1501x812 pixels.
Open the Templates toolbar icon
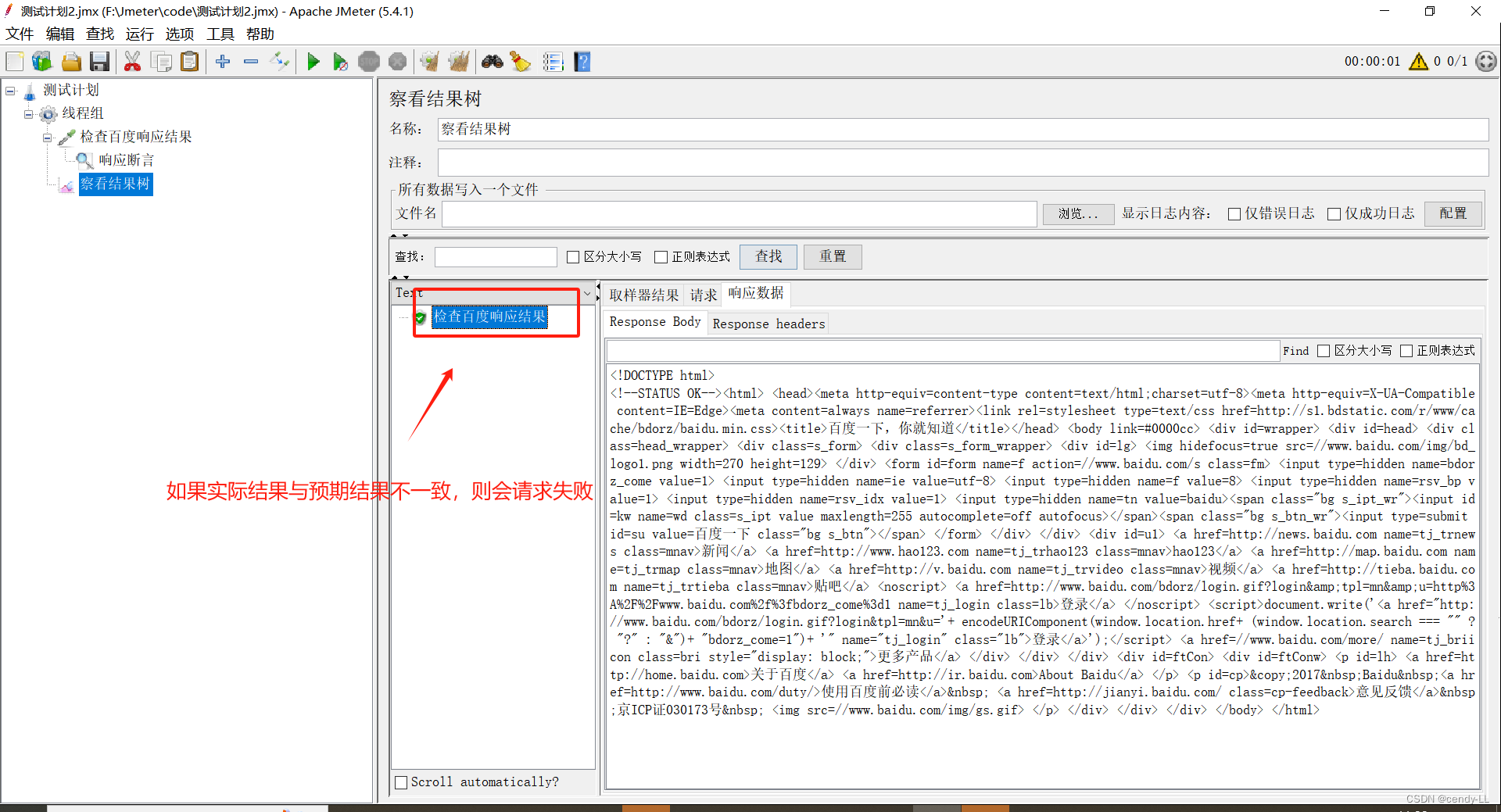42,62
